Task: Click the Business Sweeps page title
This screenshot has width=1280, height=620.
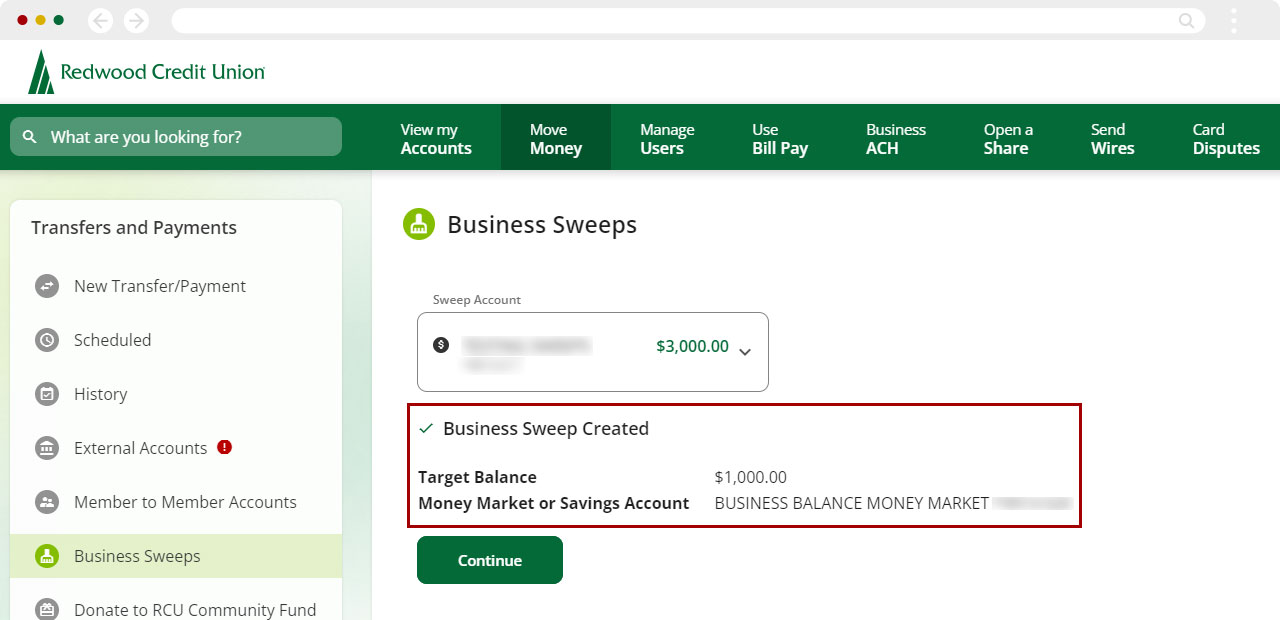Action: coord(542,225)
